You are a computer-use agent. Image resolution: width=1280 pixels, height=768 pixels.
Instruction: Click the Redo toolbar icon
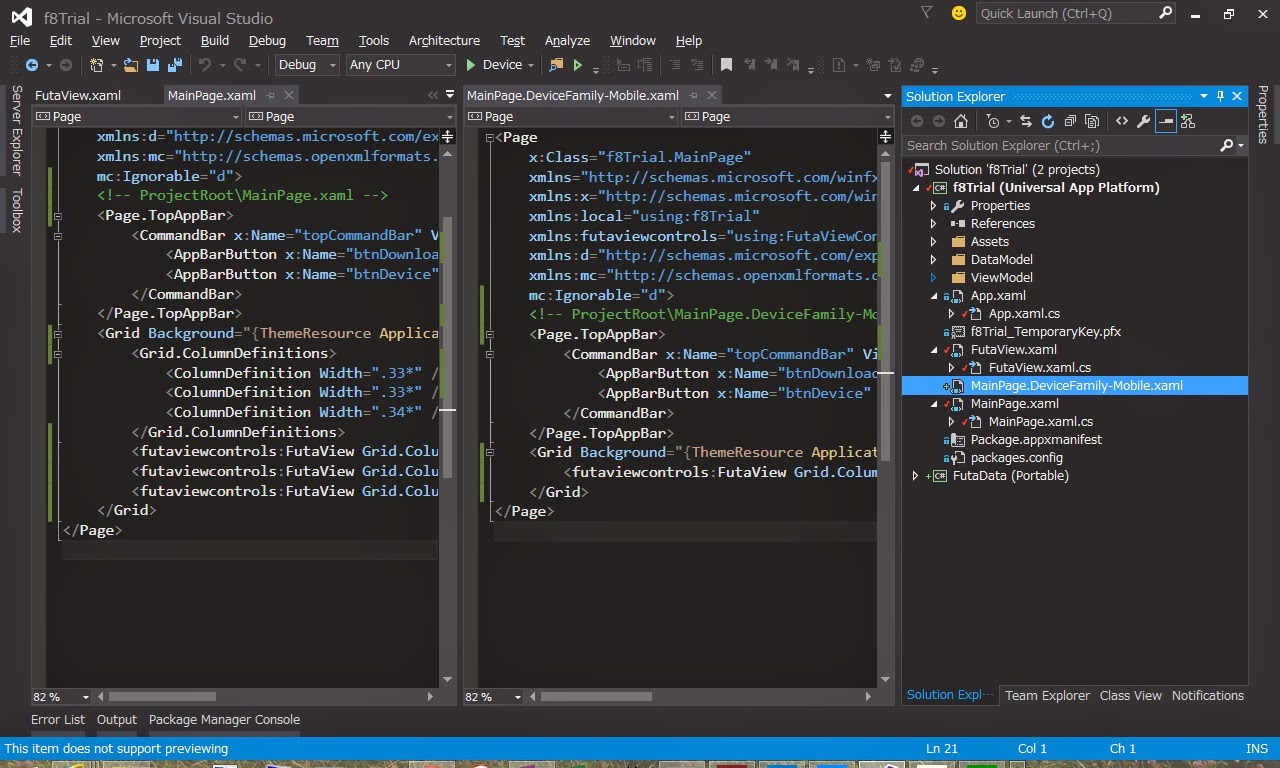[240, 65]
